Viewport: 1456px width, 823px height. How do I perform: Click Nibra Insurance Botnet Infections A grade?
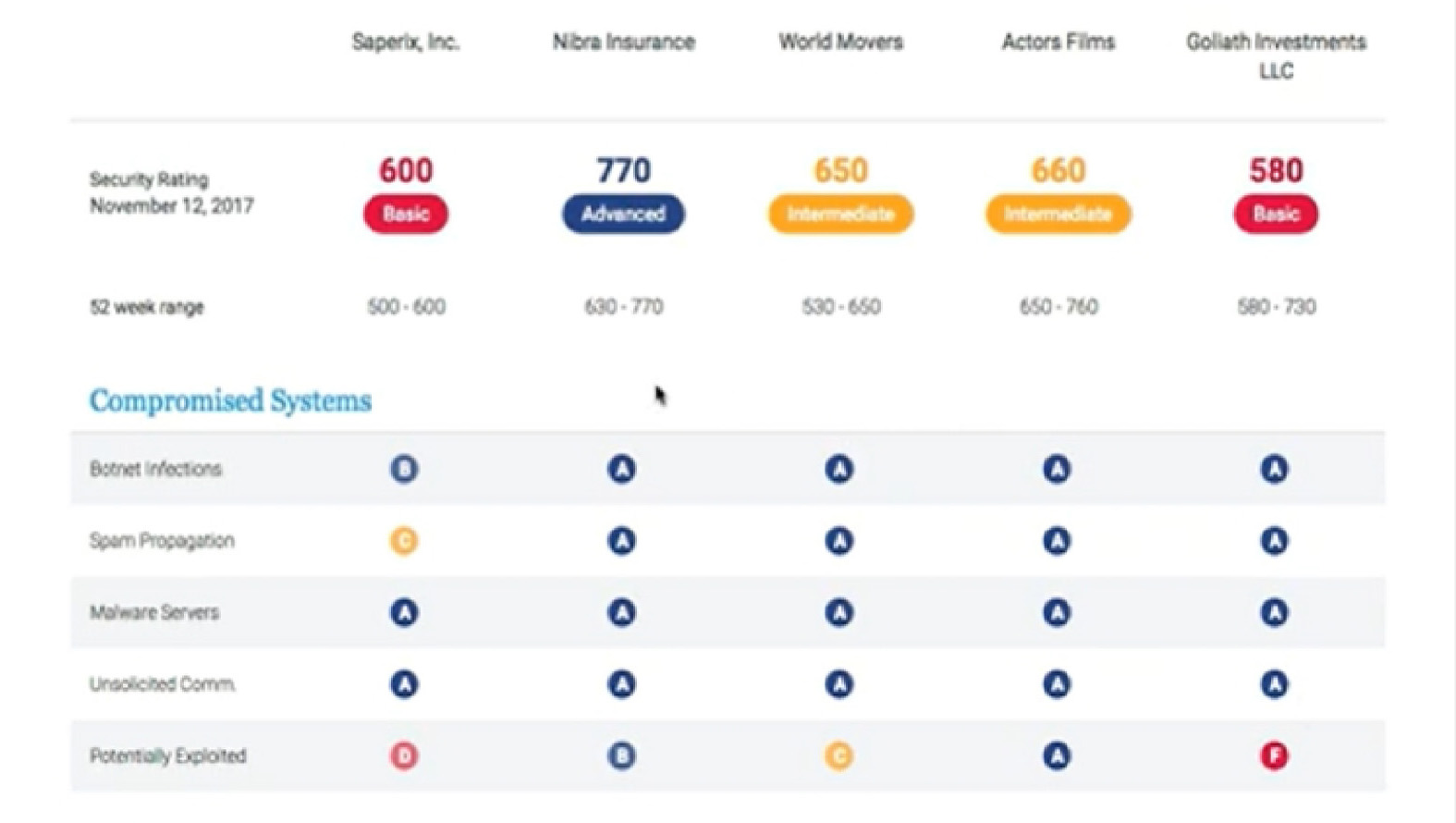tap(621, 469)
